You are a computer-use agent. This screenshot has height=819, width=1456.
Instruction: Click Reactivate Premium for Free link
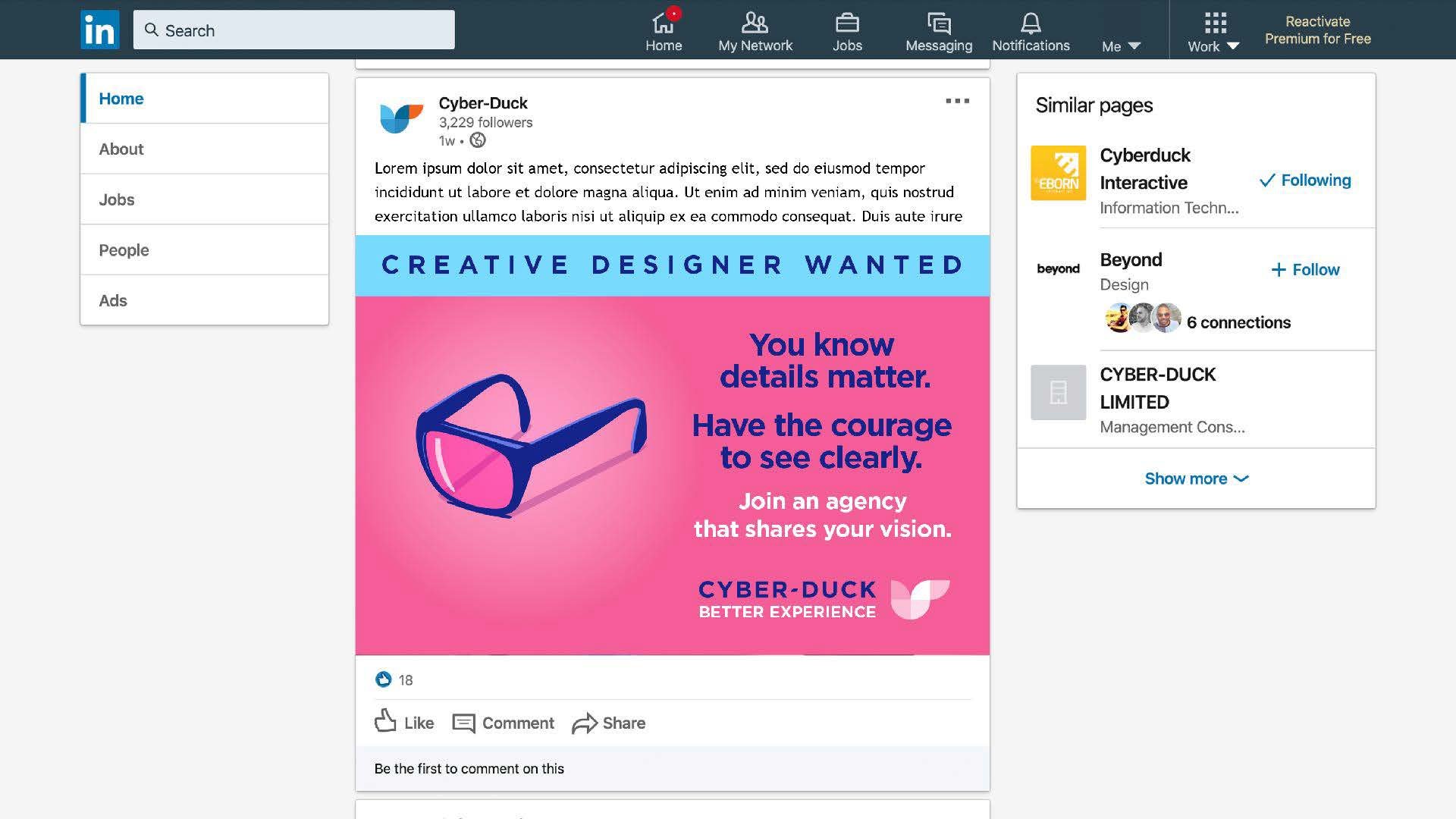coord(1318,30)
